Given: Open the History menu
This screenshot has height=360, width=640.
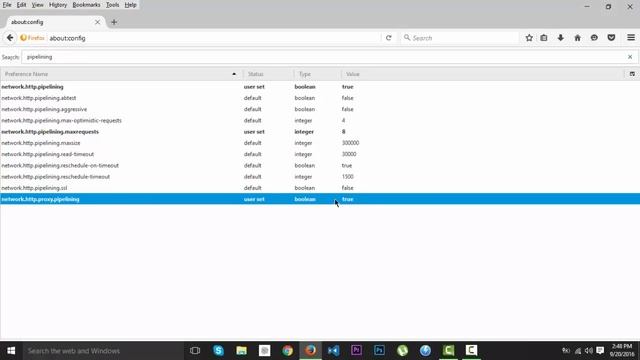Looking at the screenshot, I should pos(58,5).
